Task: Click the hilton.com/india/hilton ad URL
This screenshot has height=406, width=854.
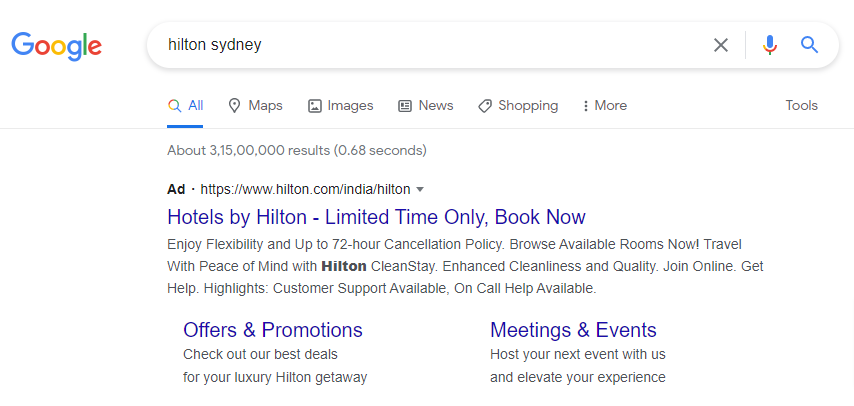Action: click(305, 189)
